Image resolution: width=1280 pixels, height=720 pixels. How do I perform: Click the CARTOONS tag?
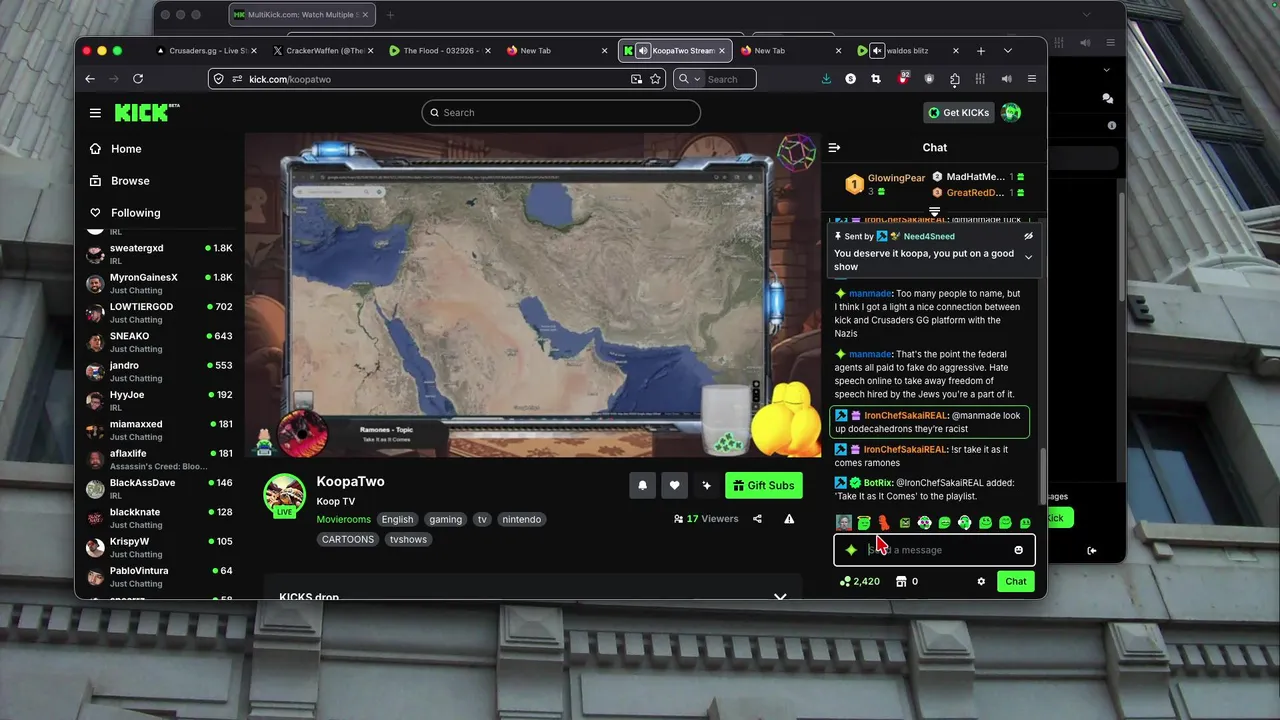tap(348, 539)
